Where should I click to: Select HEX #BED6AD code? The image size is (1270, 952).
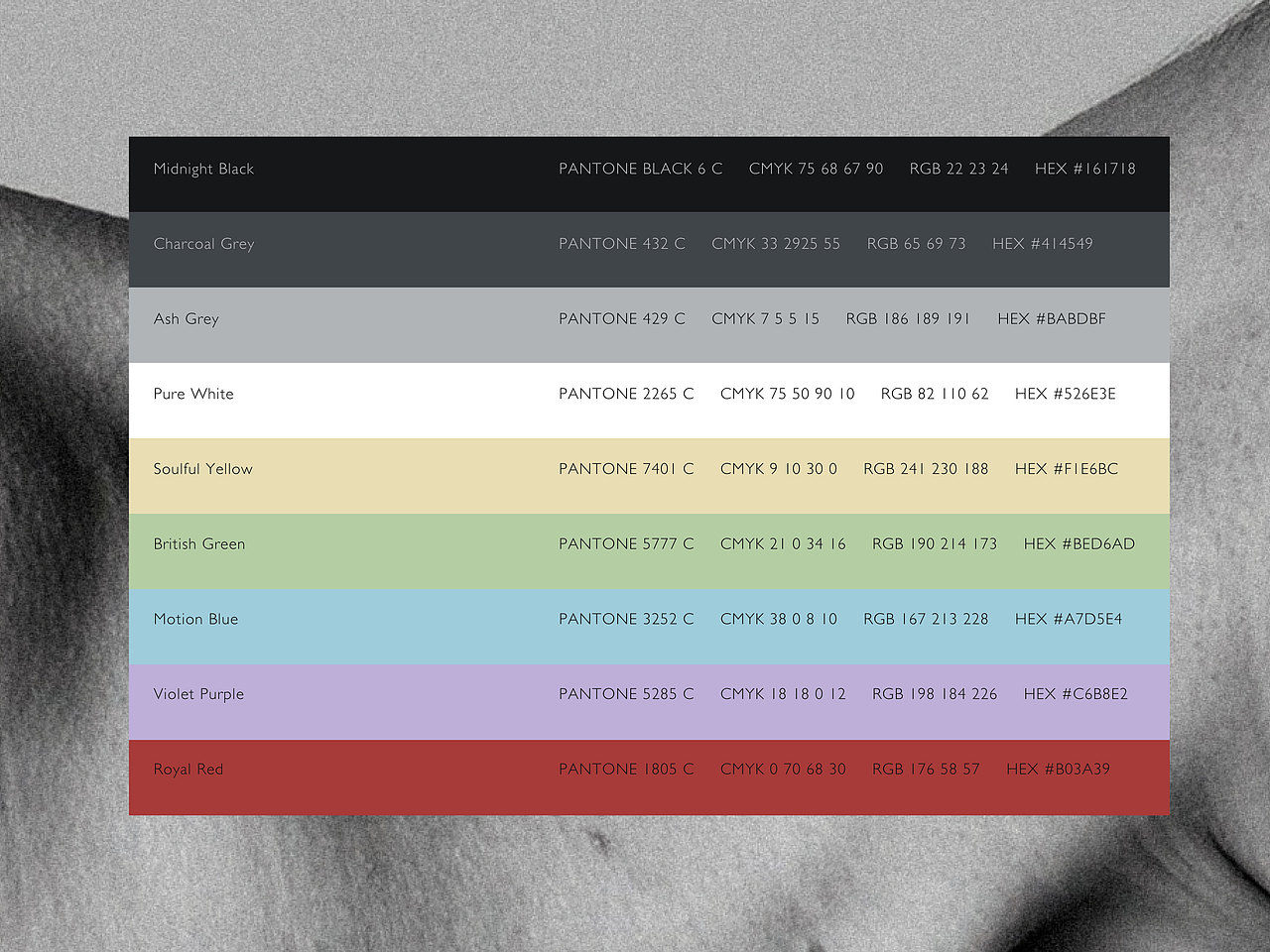pyautogui.click(x=1079, y=543)
